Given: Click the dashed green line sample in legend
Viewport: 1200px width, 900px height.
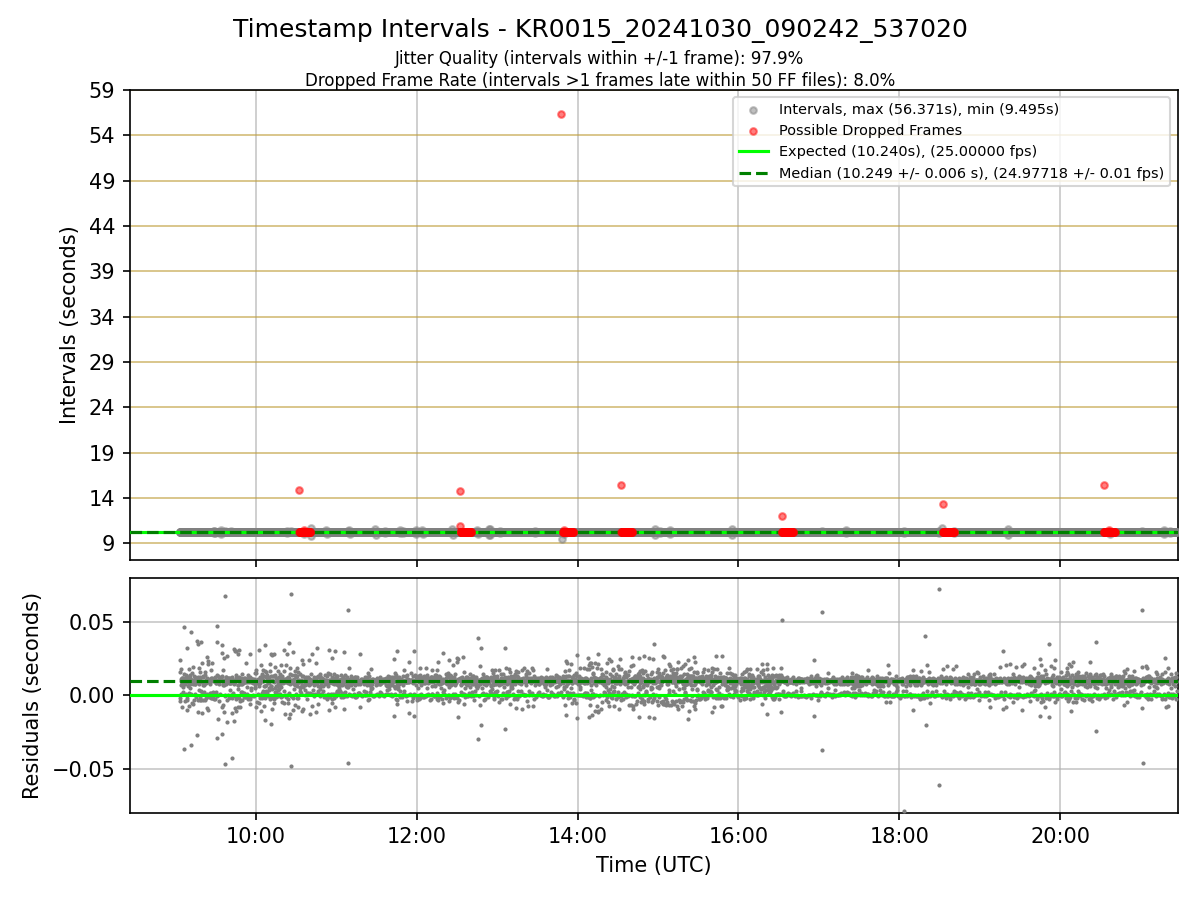Looking at the screenshot, I should click(754, 174).
